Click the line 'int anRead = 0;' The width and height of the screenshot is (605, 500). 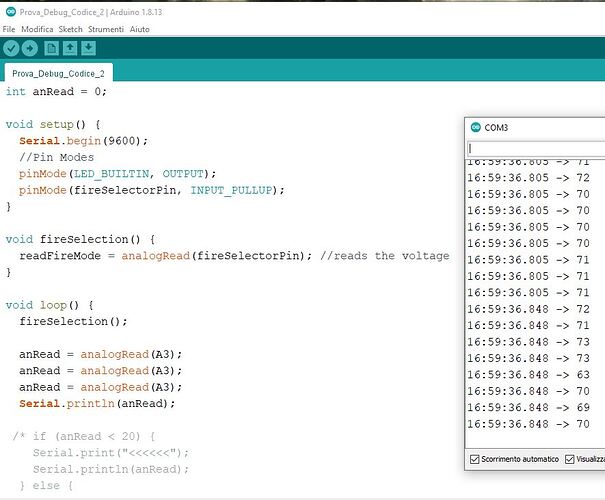[x=56, y=91]
